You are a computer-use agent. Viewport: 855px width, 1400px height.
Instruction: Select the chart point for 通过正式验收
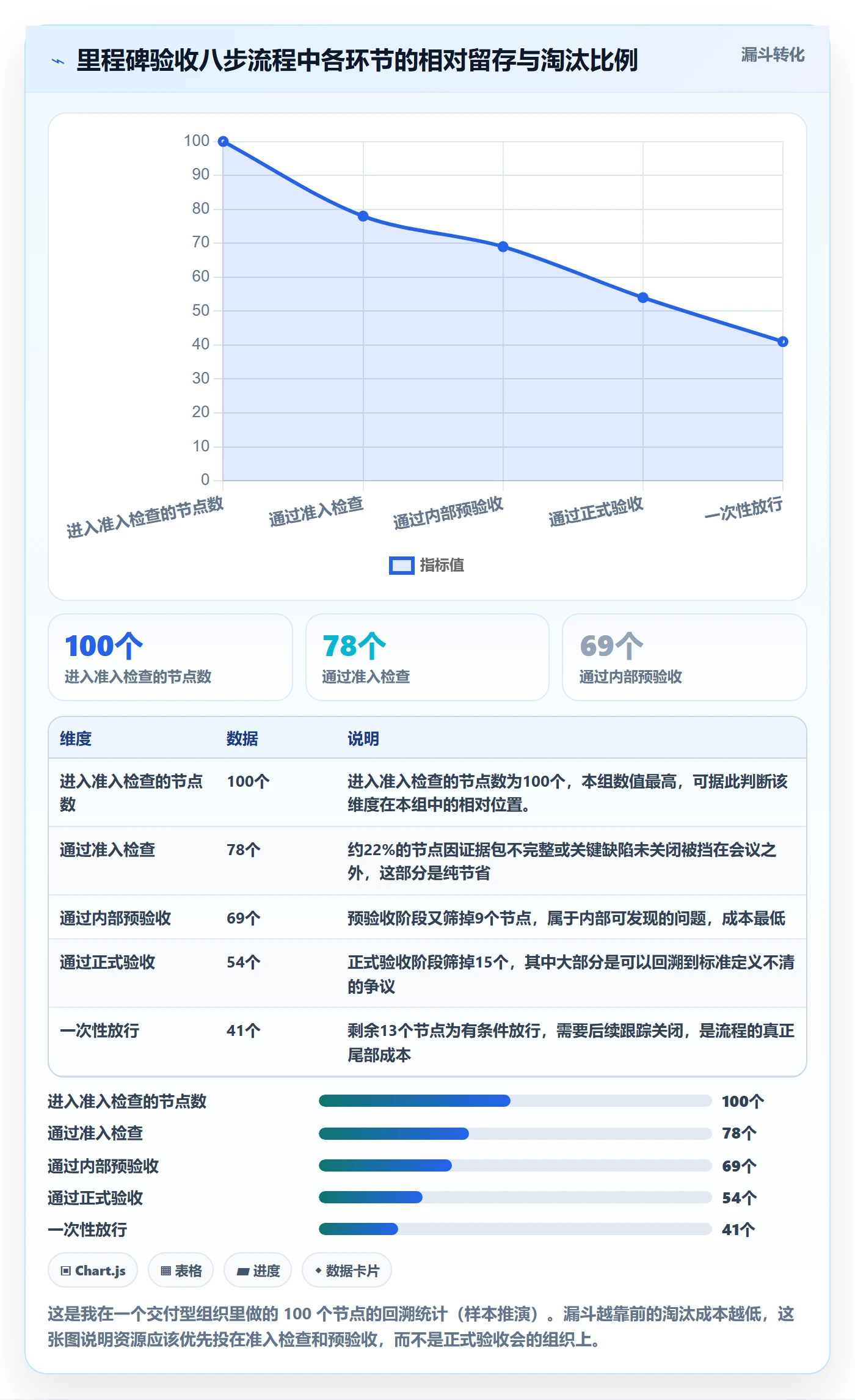(x=643, y=297)
